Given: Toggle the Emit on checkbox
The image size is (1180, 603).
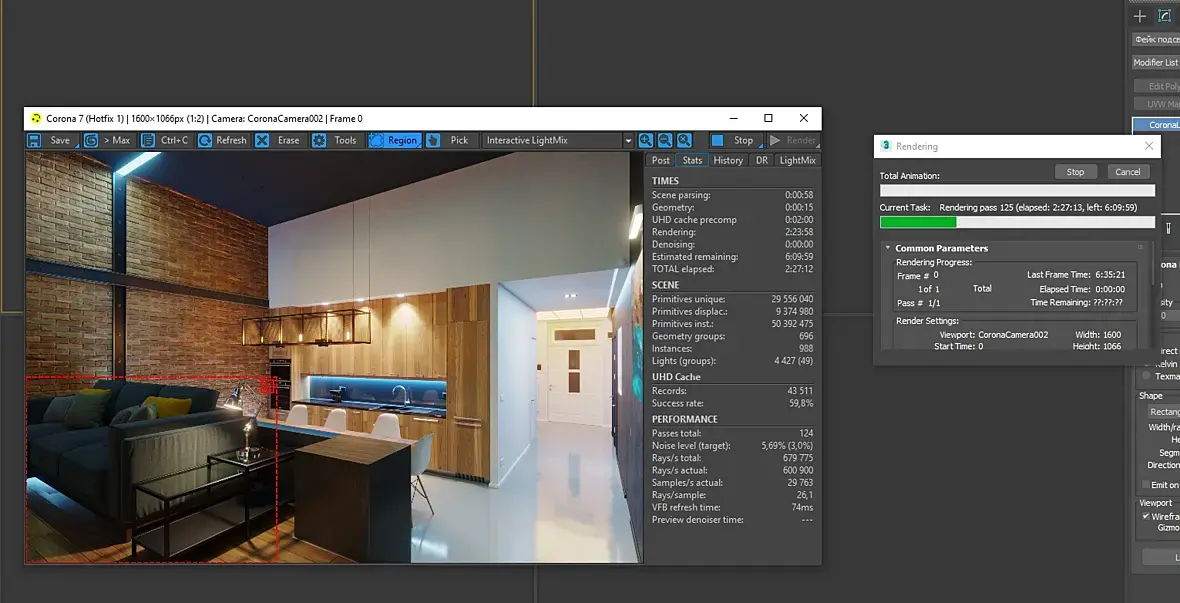Looking at the screenshot, I should click(1146, 485).
